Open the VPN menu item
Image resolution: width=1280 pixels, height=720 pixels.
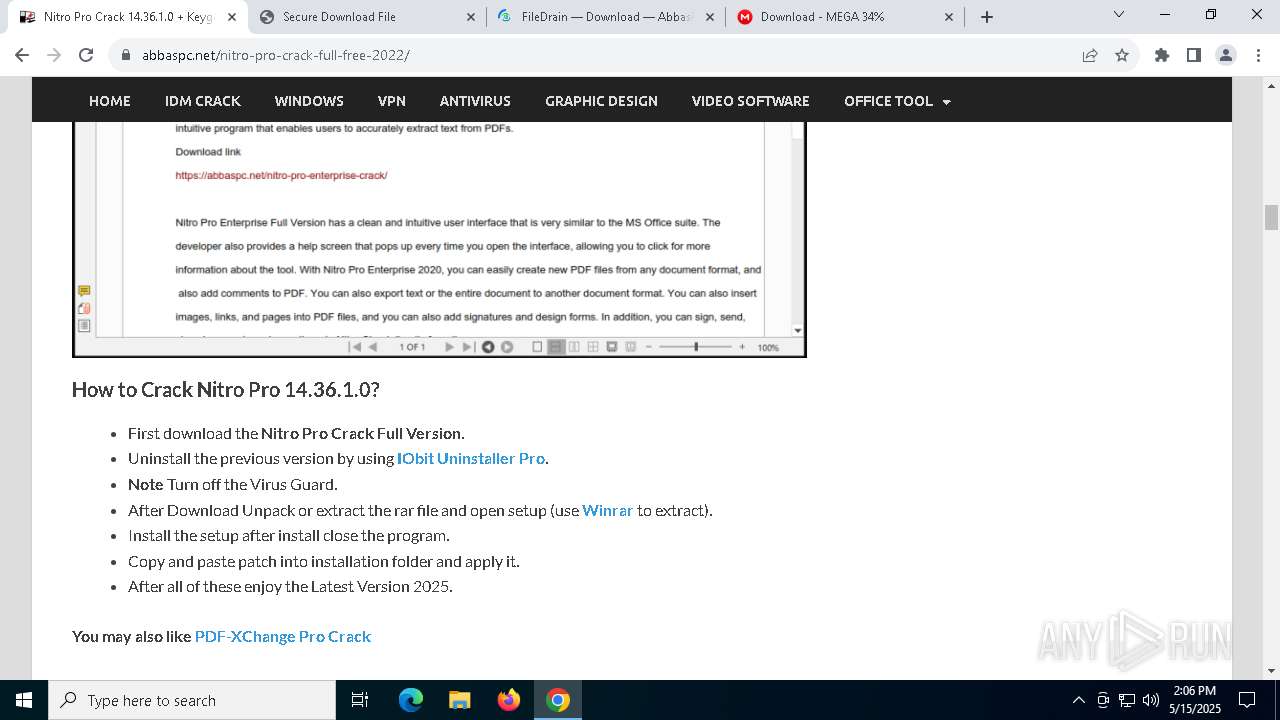coord(392,101)
